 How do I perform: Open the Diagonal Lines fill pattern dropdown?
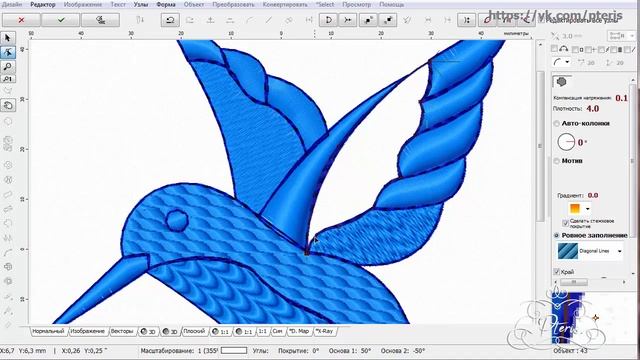pos(620,251)
